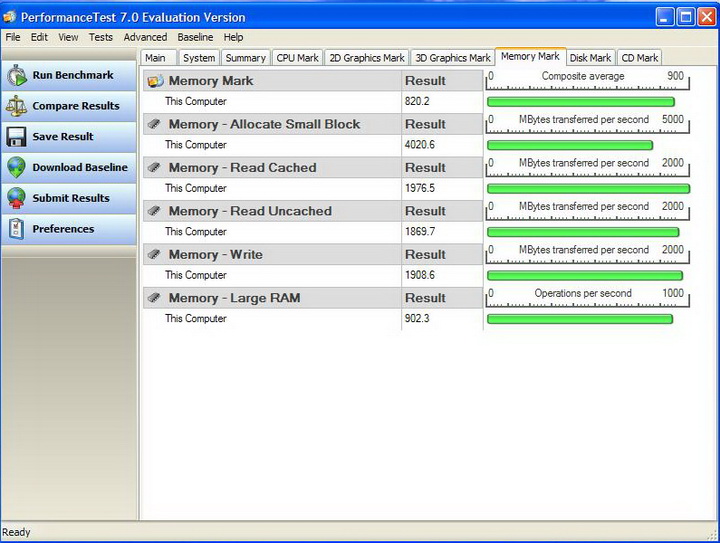Click the Memory - Write heading

coord(216,255)
